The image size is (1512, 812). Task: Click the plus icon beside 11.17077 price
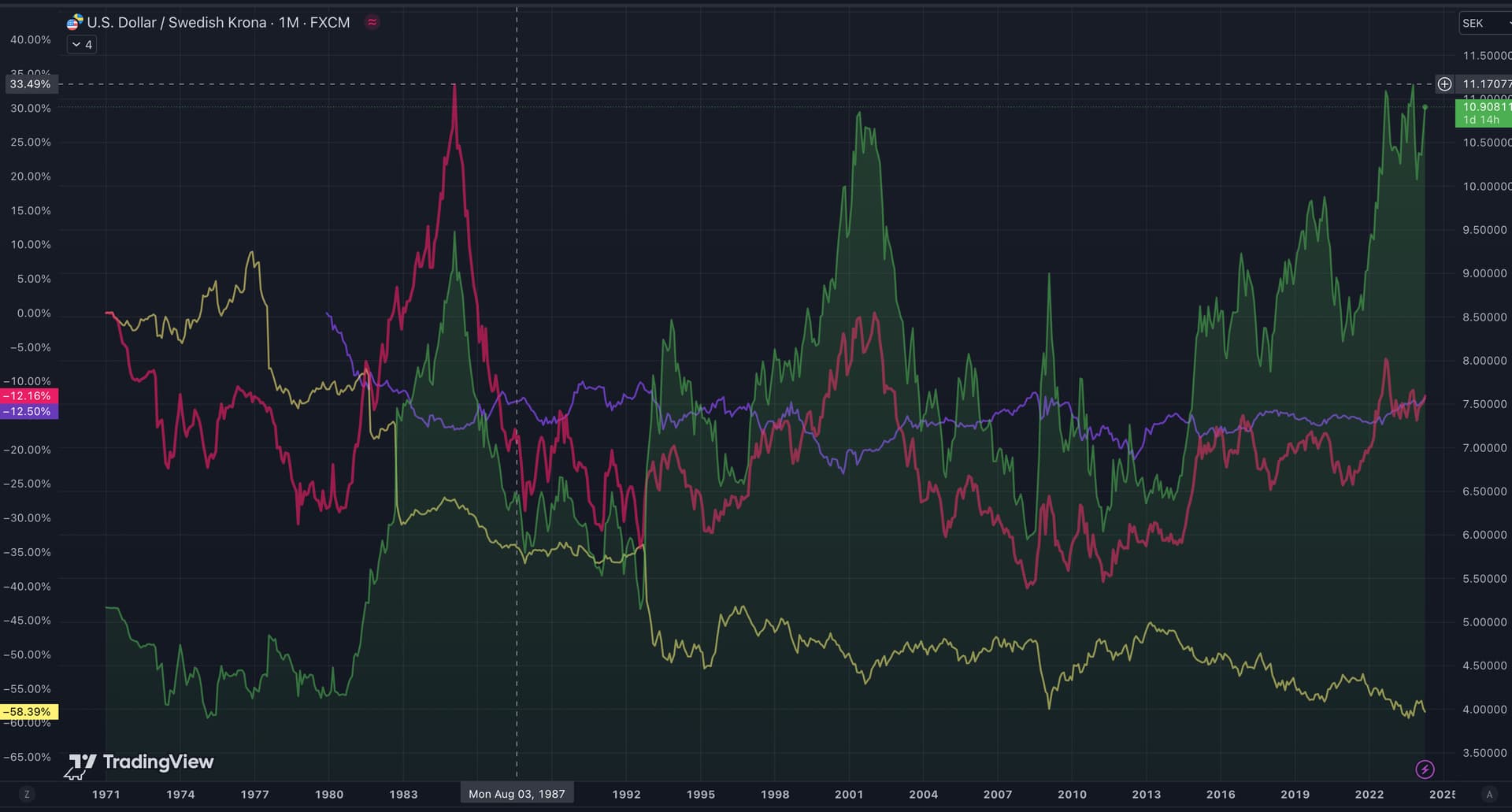pos(1444,83)
